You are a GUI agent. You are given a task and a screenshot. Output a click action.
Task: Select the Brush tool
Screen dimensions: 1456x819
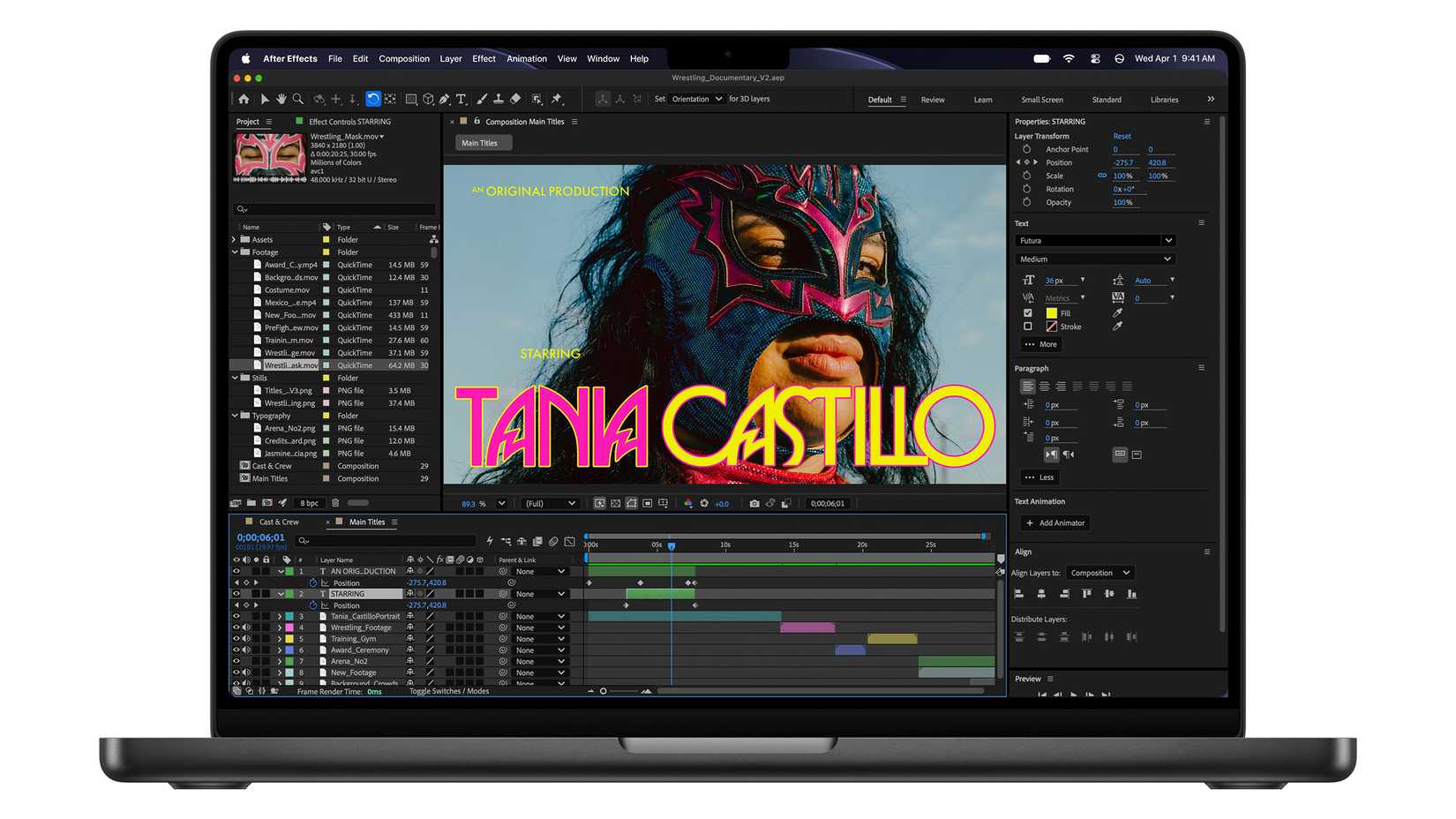pyautogui.click(x=482, y=99)
